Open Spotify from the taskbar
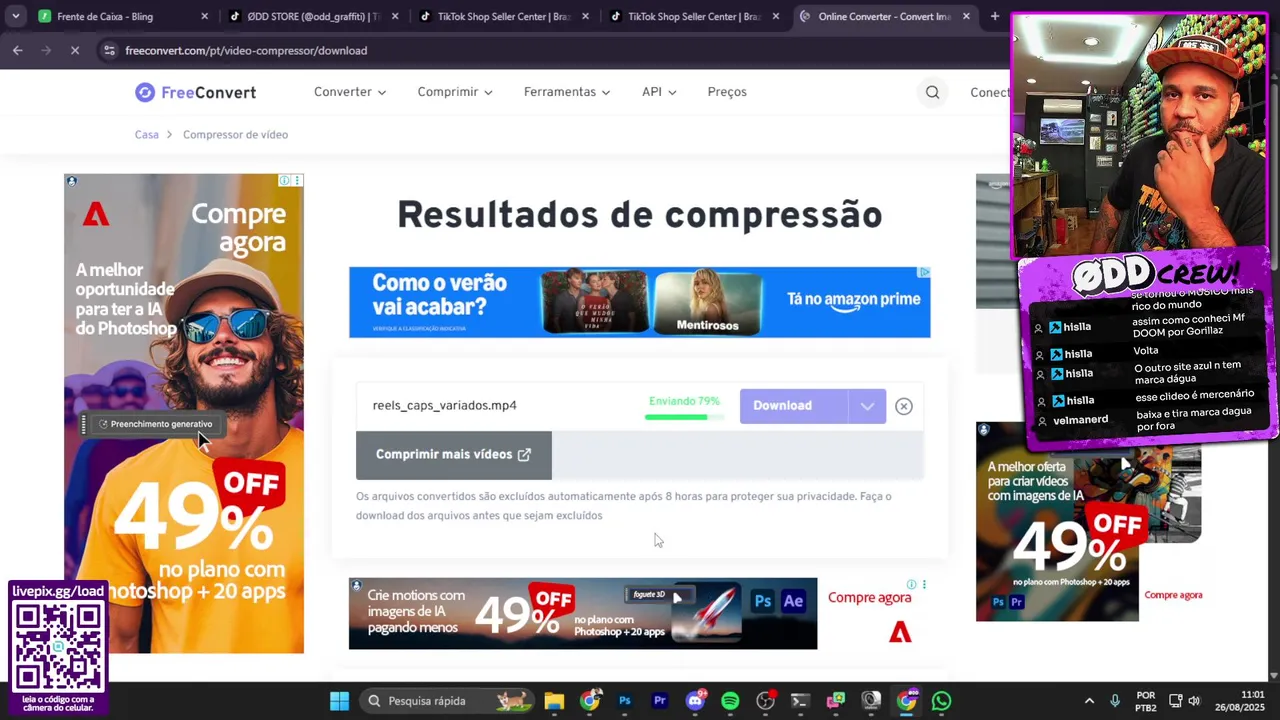This screenshot has width=1280, height=720. click(x=730, y=701)
